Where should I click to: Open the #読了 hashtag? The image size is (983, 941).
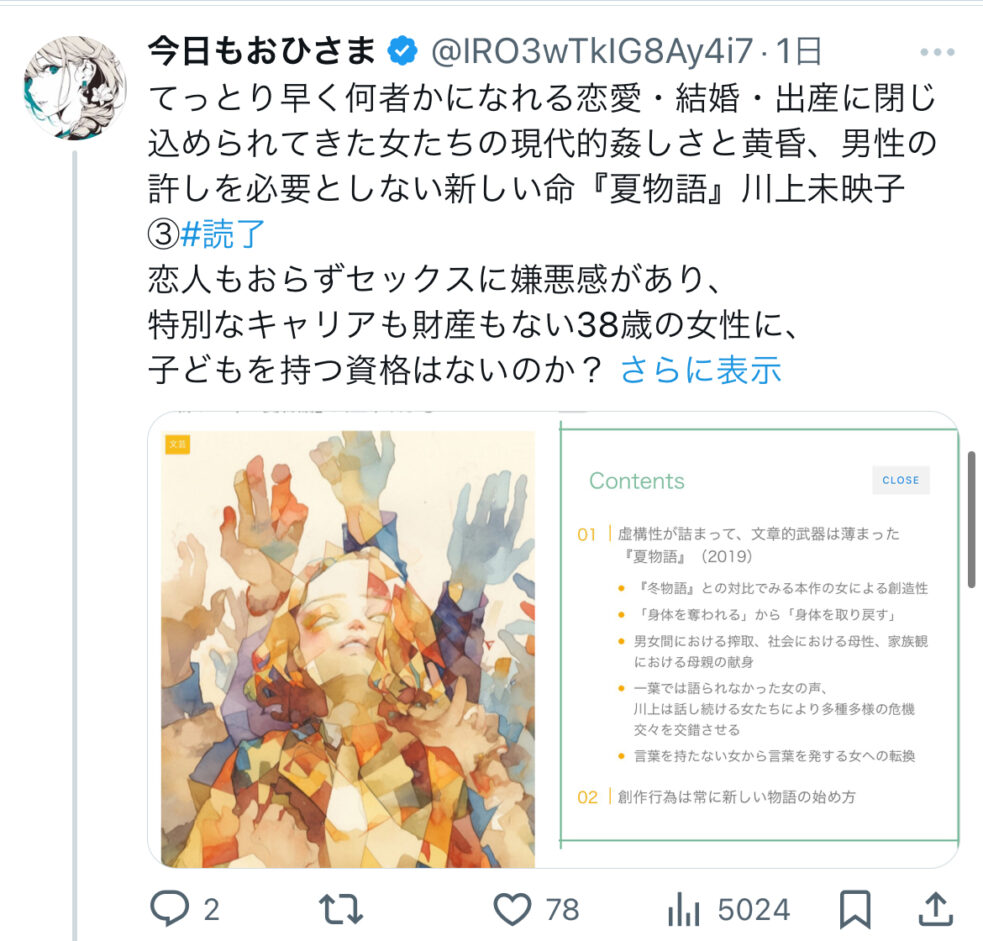(x=223, y=234)
